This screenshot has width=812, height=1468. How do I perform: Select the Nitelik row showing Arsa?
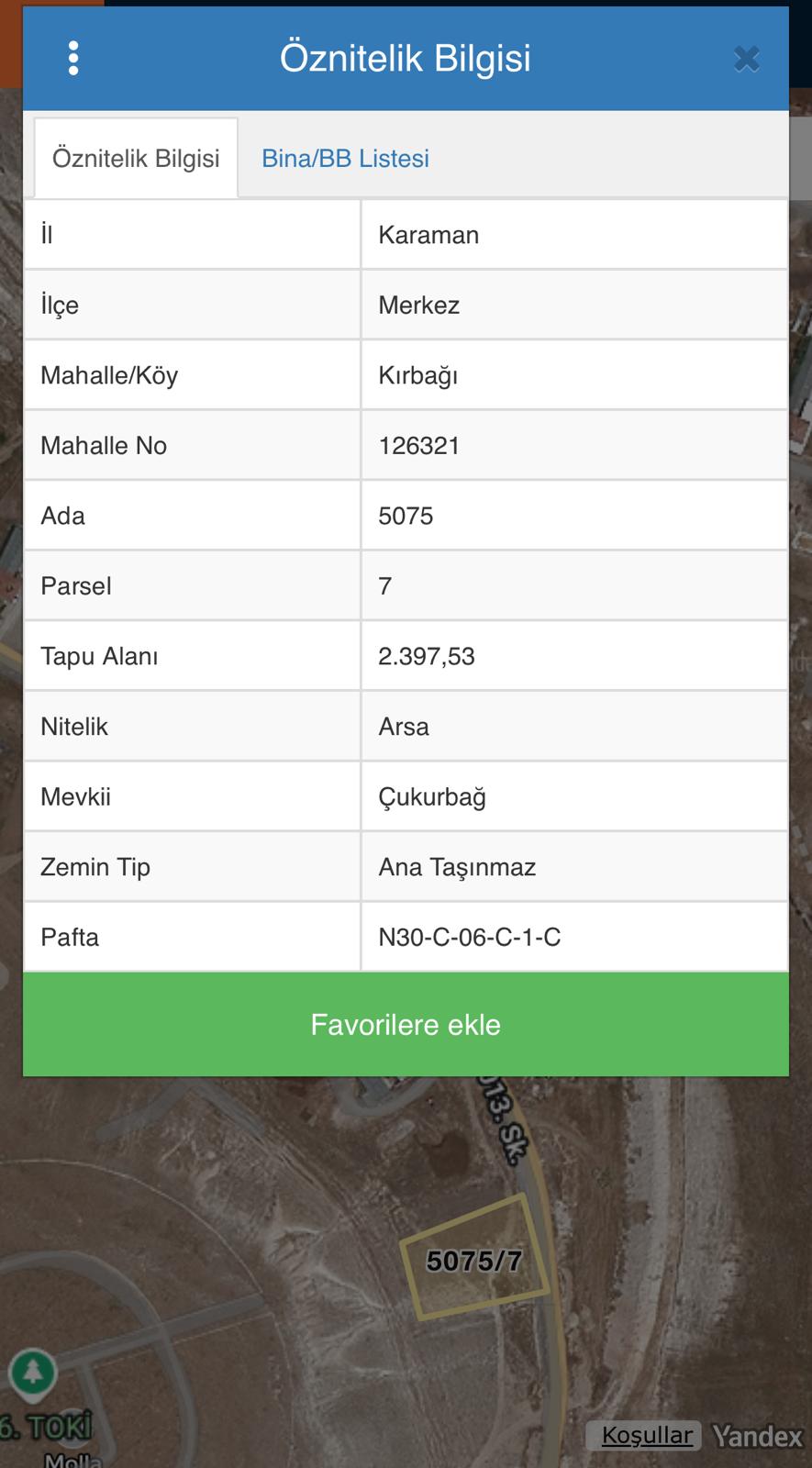click(x=404, y=726)
